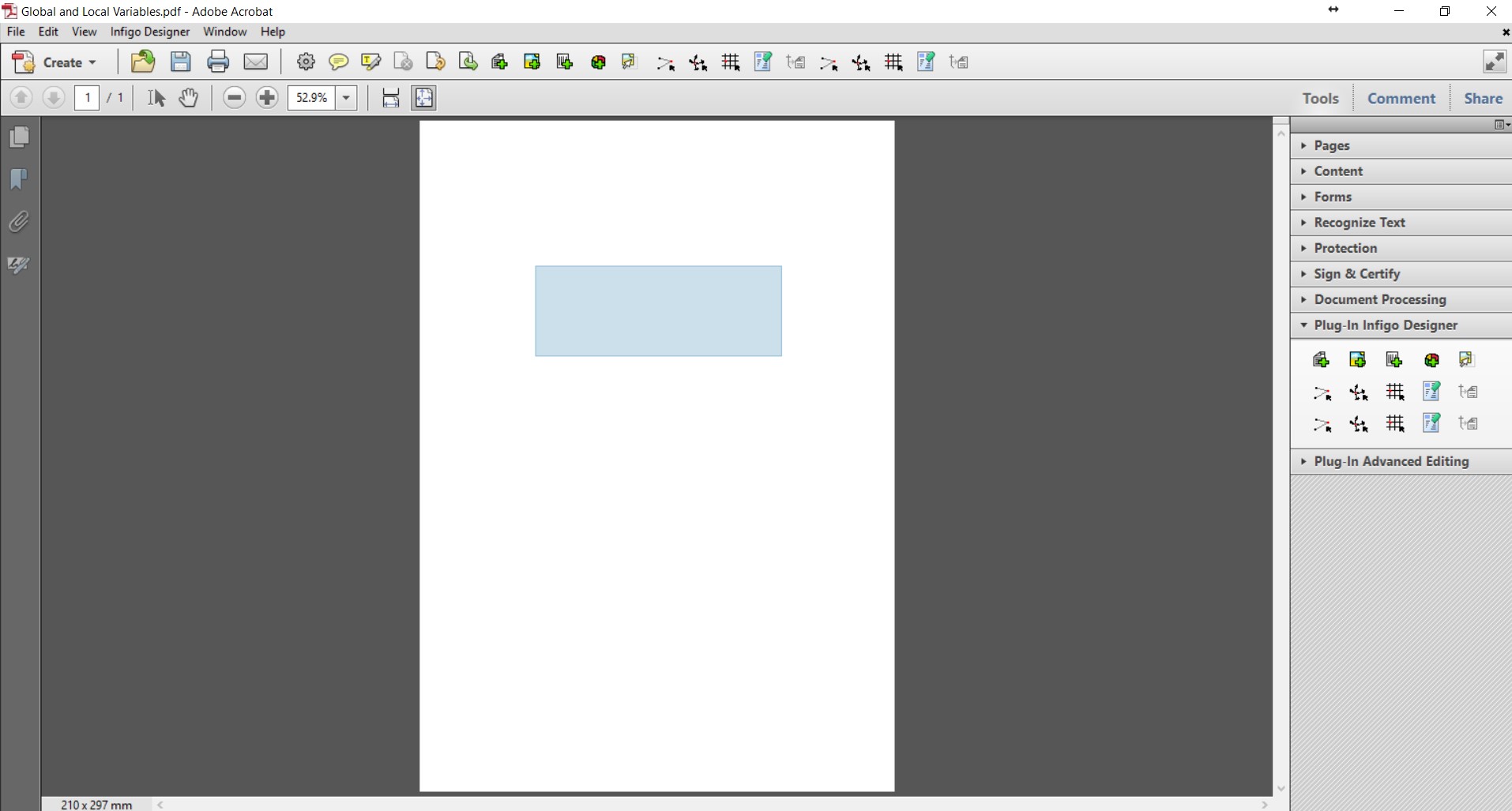Add a sticky note comment
The width and height of the screenshot is (1512, 811).
[338, 62]
